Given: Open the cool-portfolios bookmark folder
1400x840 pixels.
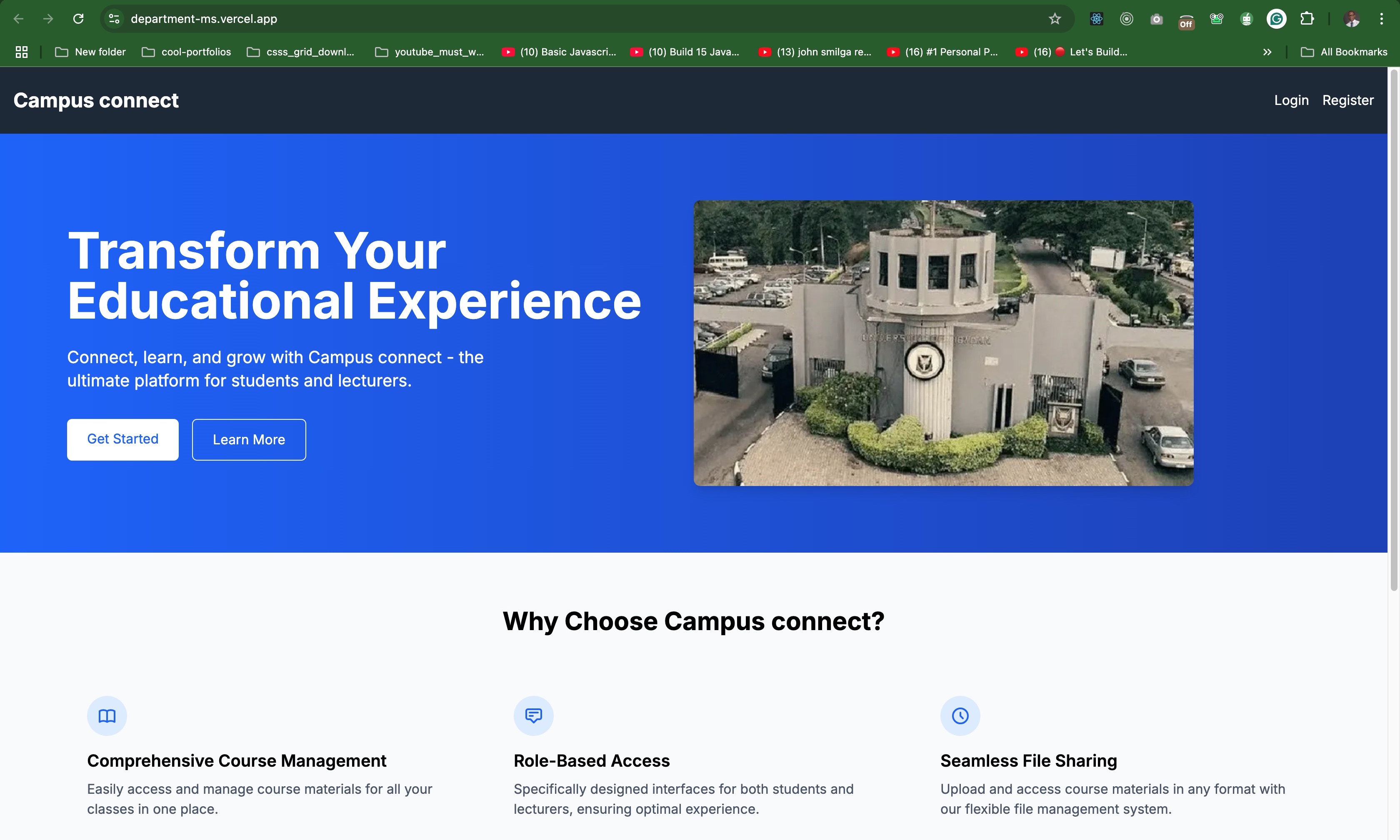Looking at the screenshot, I should pyautogui.click(x=186, y=52).
